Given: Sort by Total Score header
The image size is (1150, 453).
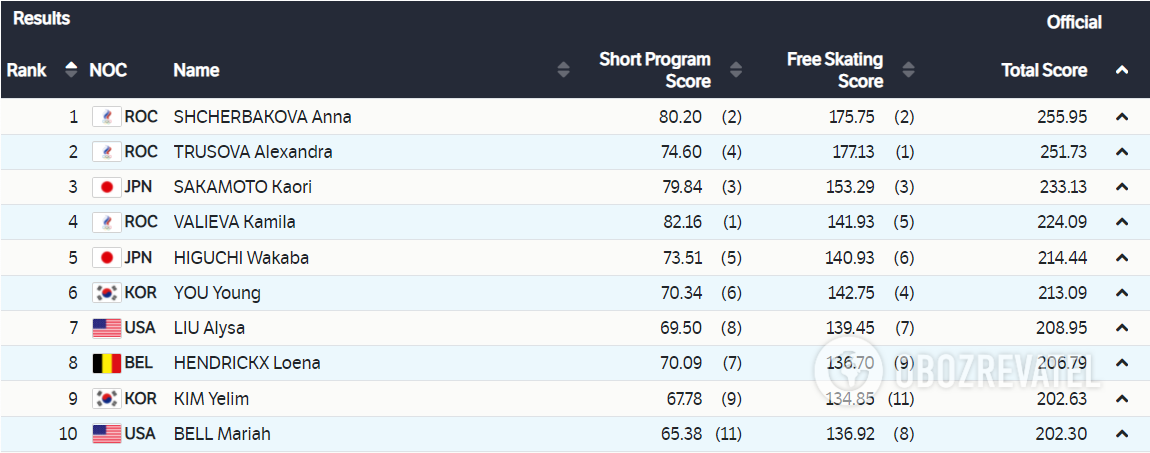Looking at the screenshot, I should click(1044, 70).
